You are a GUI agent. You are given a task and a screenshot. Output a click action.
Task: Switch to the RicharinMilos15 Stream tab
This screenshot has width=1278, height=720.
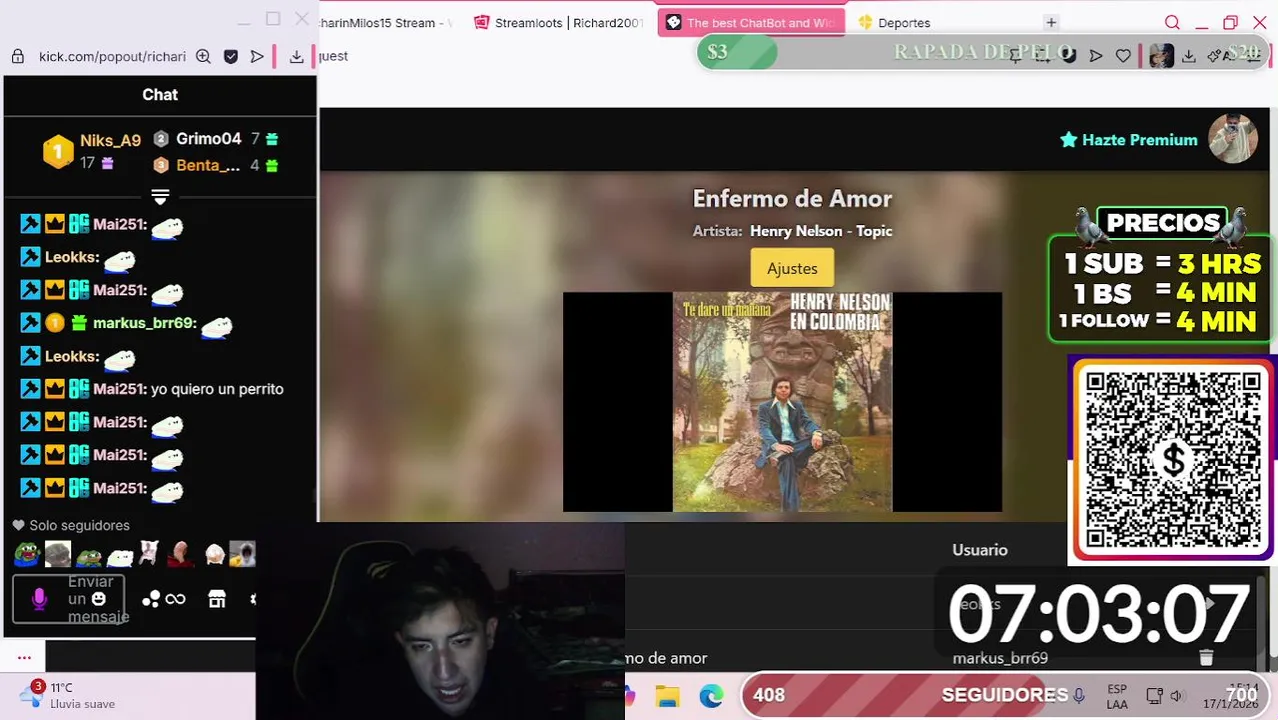click(385, 22)
